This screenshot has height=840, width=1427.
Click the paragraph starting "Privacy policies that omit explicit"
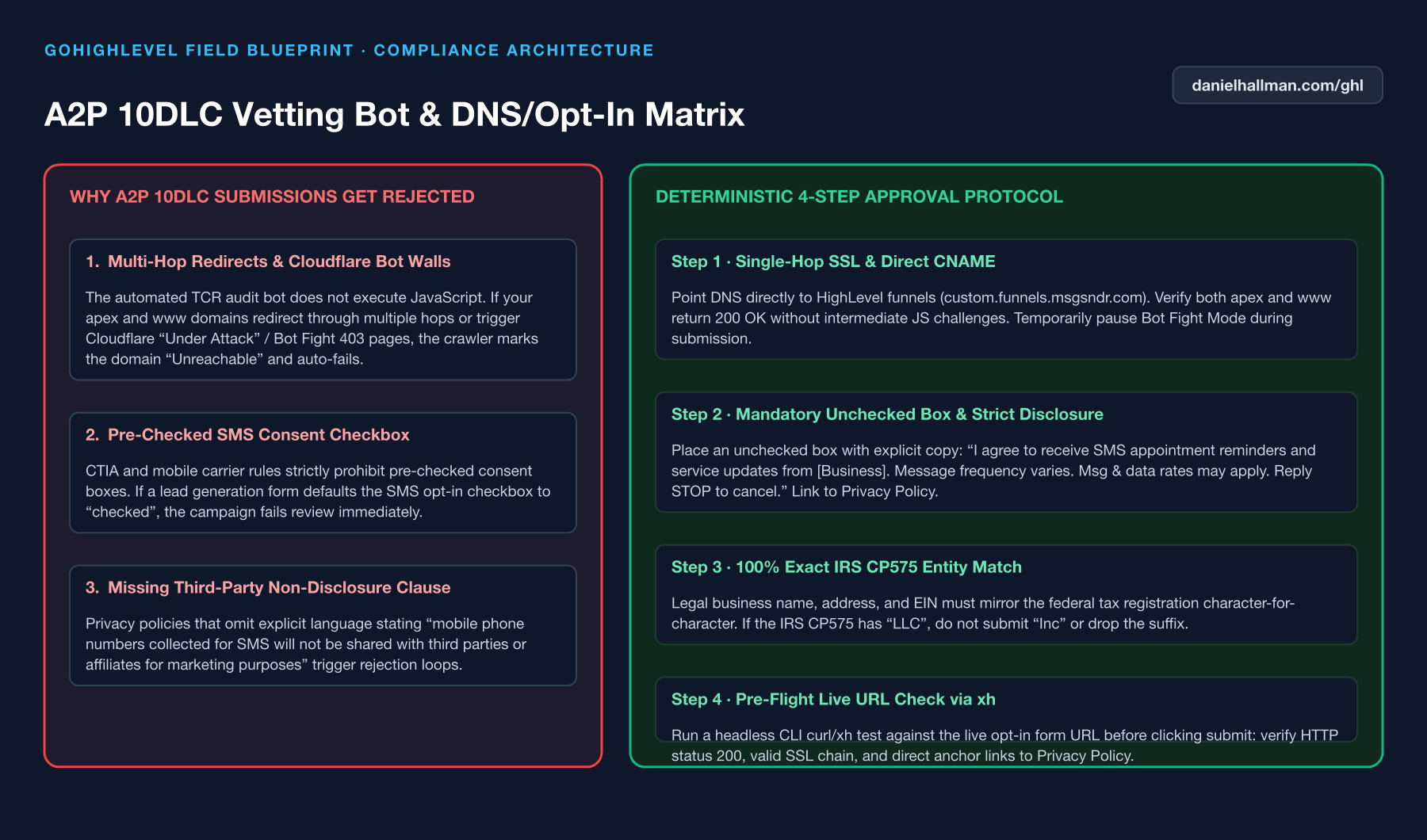coord(306,644)
